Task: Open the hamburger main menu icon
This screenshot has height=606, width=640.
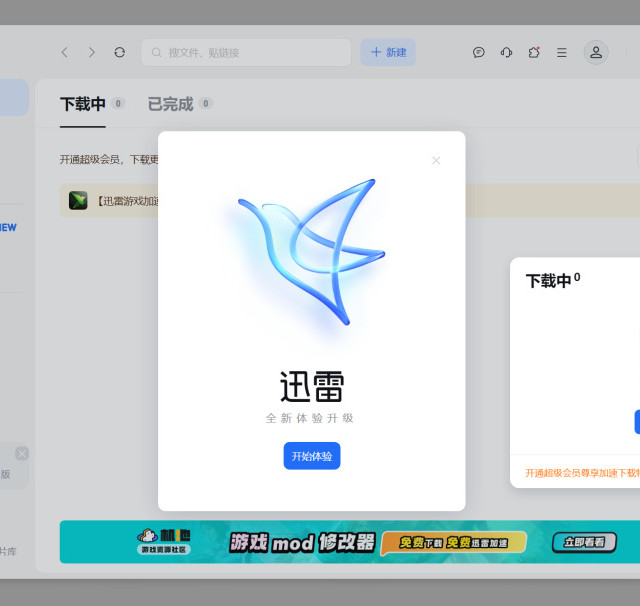Action: tap(562, 52)
